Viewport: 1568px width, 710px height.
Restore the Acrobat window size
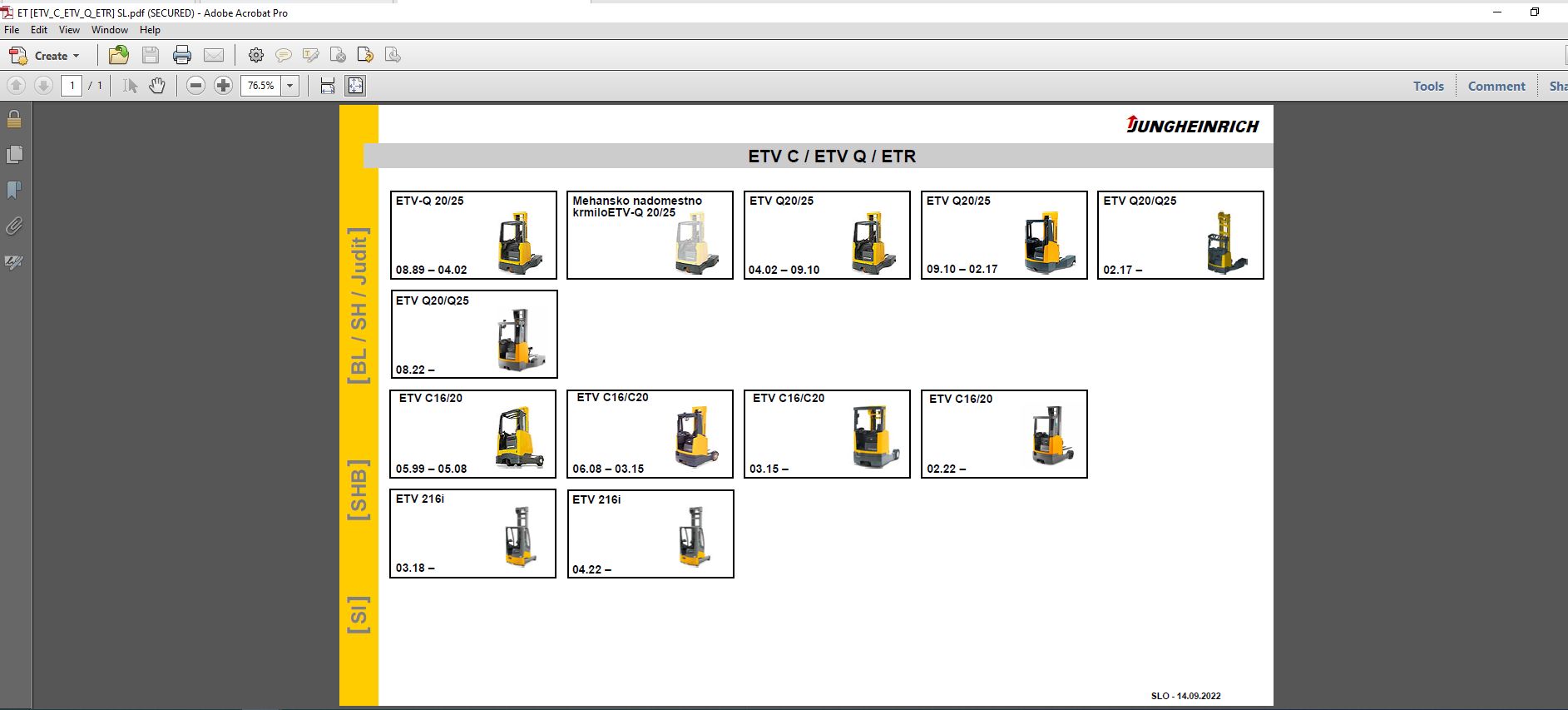(1535, 12)
